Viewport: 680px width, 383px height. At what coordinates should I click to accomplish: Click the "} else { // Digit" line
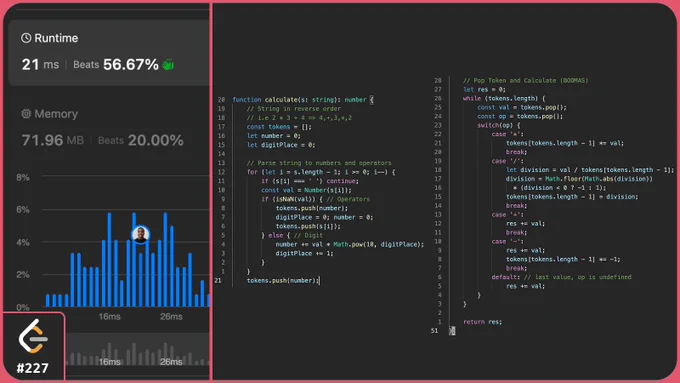click(x=292, y=235)
